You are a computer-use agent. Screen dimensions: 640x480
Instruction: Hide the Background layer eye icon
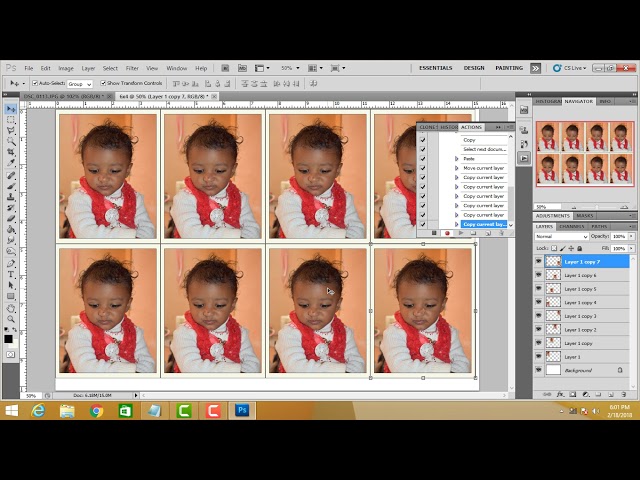pos(538,370)
